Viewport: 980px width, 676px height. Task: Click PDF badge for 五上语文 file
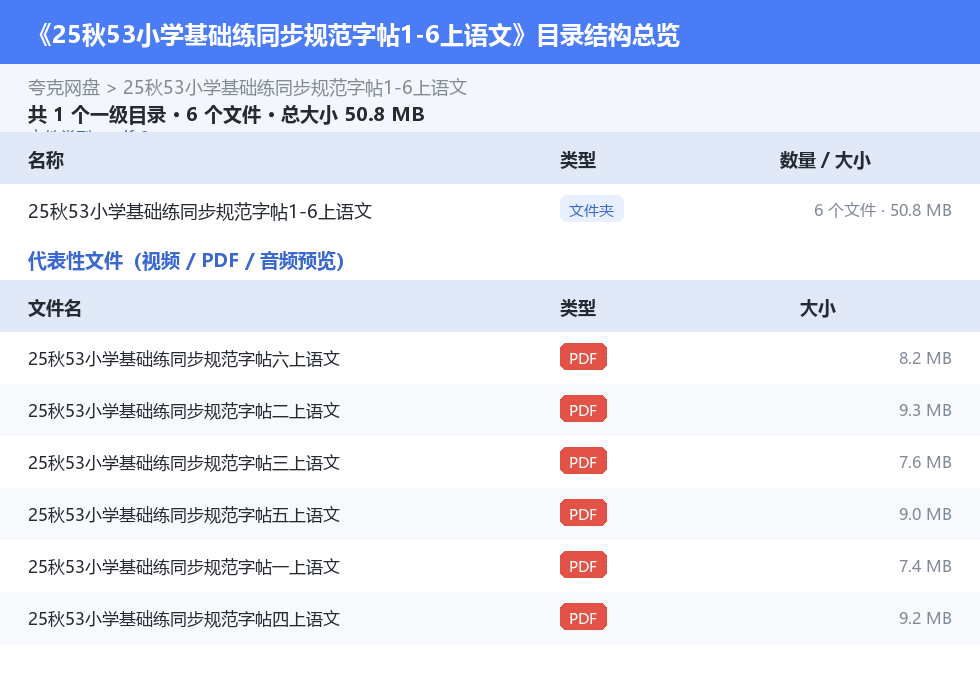(583, 514)
